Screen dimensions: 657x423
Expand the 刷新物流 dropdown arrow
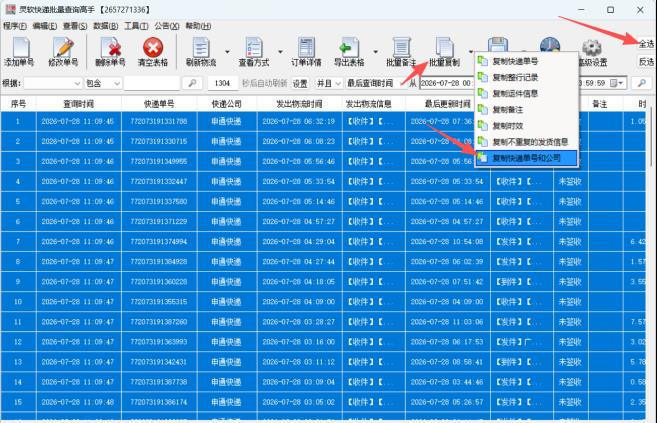pyautogui.click(x=227, y=52)
